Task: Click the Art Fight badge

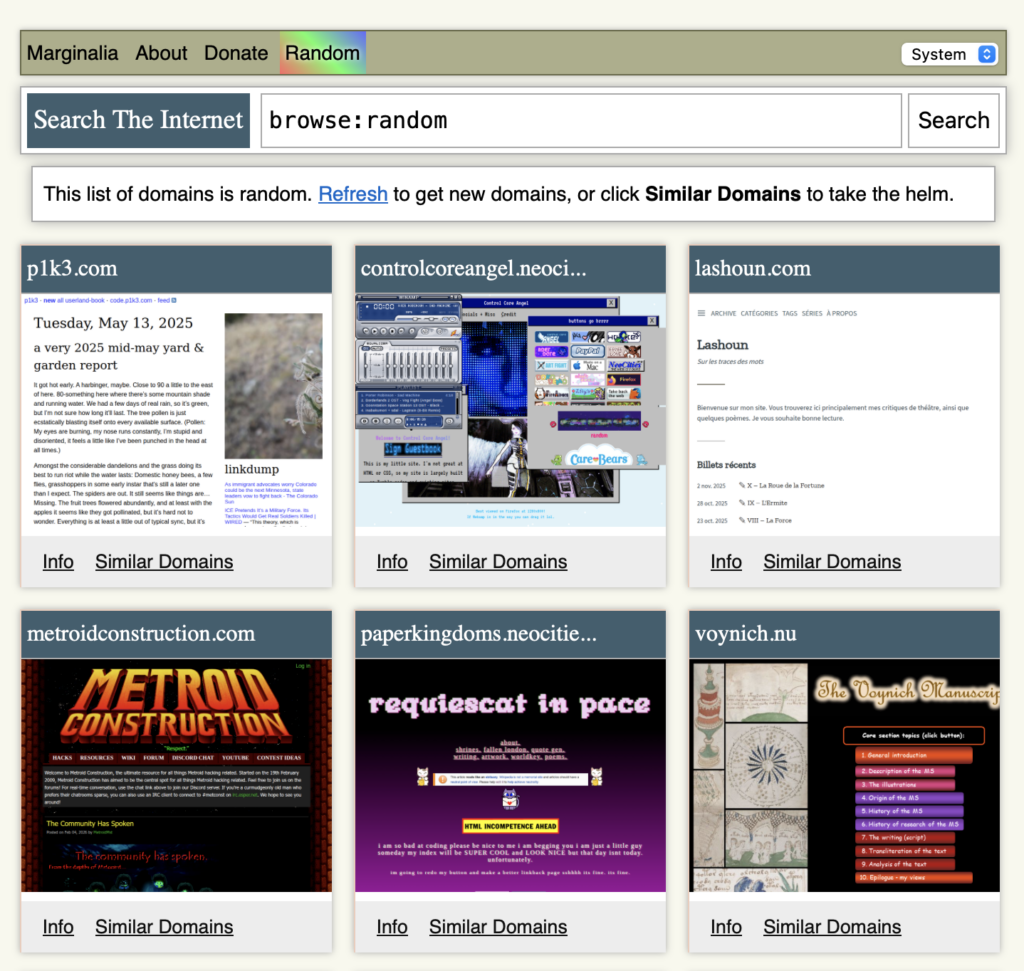Action: pos(552,365)
